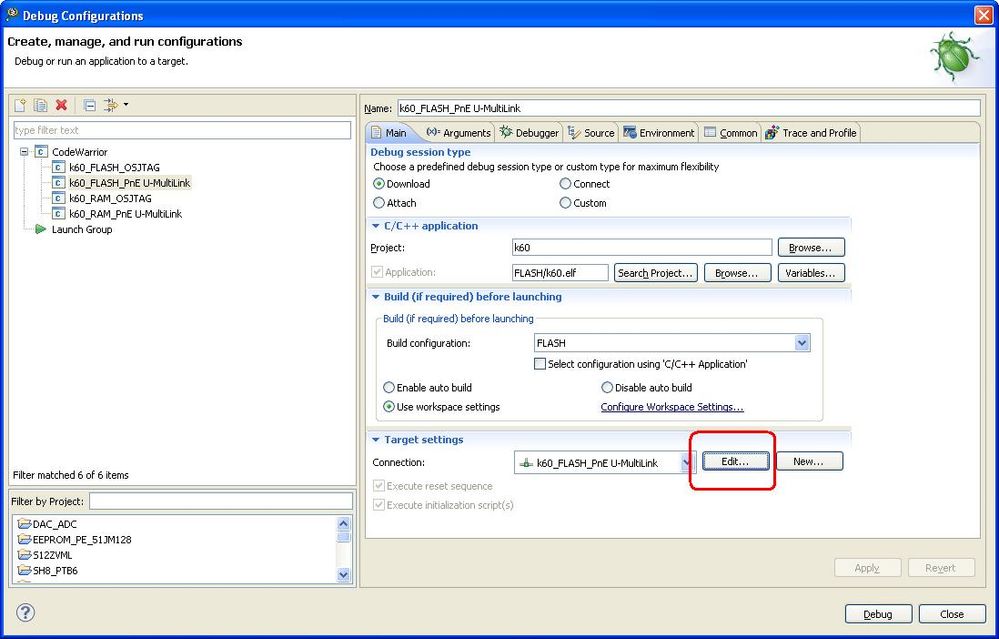Open S12ZVML project folder icon
This screenshot has height=639, width=999.
coord(24,555)
